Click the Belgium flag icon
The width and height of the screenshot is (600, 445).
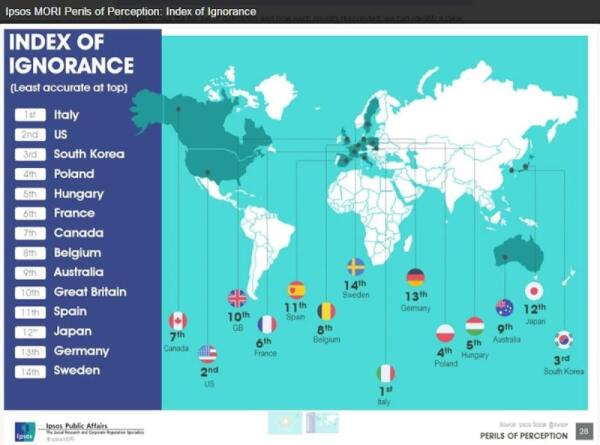(x=326, y=311)
